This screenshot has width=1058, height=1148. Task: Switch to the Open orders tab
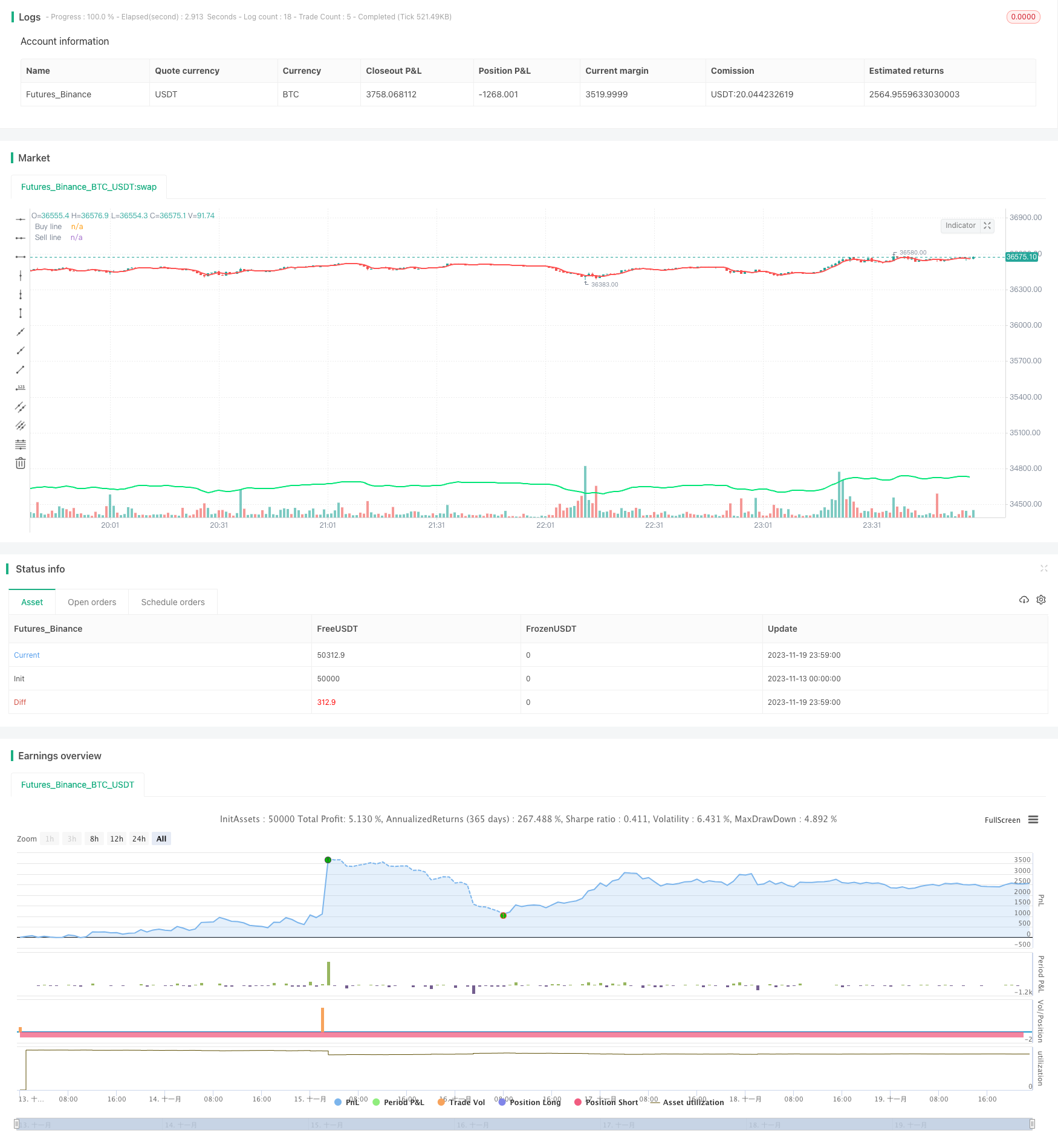pos(92,602)
